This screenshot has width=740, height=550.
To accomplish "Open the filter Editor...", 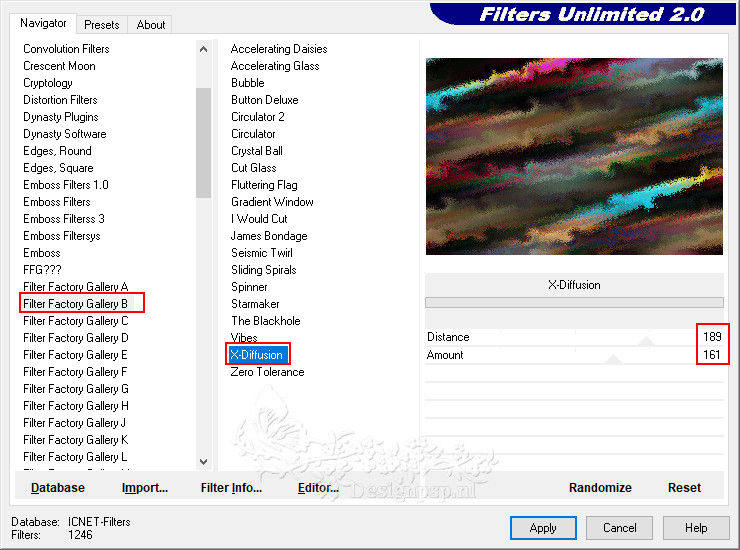I will coord(318,488).
